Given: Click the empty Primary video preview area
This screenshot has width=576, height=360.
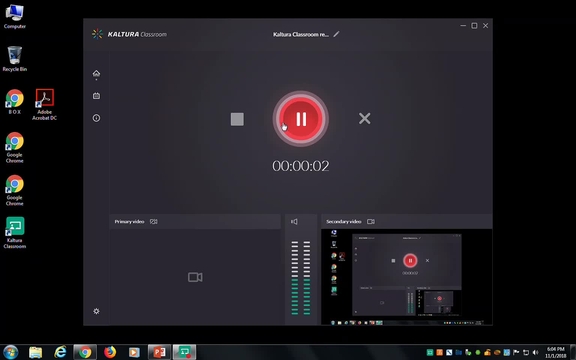Looking at the screenshot, I should 195,277.
